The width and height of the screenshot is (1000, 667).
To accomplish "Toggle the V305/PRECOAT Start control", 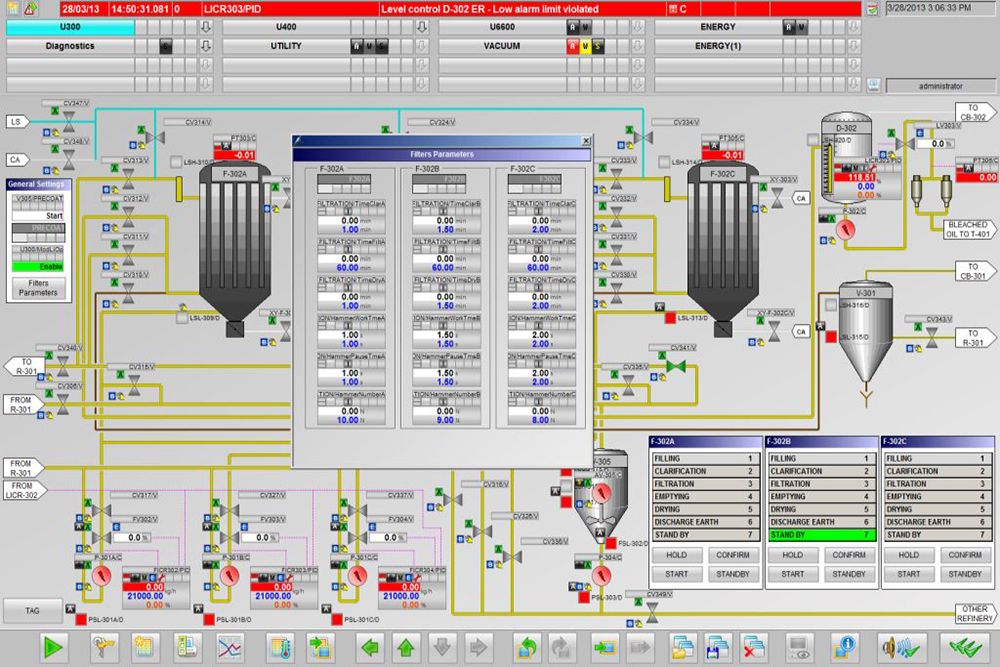I will pos(37,215).
